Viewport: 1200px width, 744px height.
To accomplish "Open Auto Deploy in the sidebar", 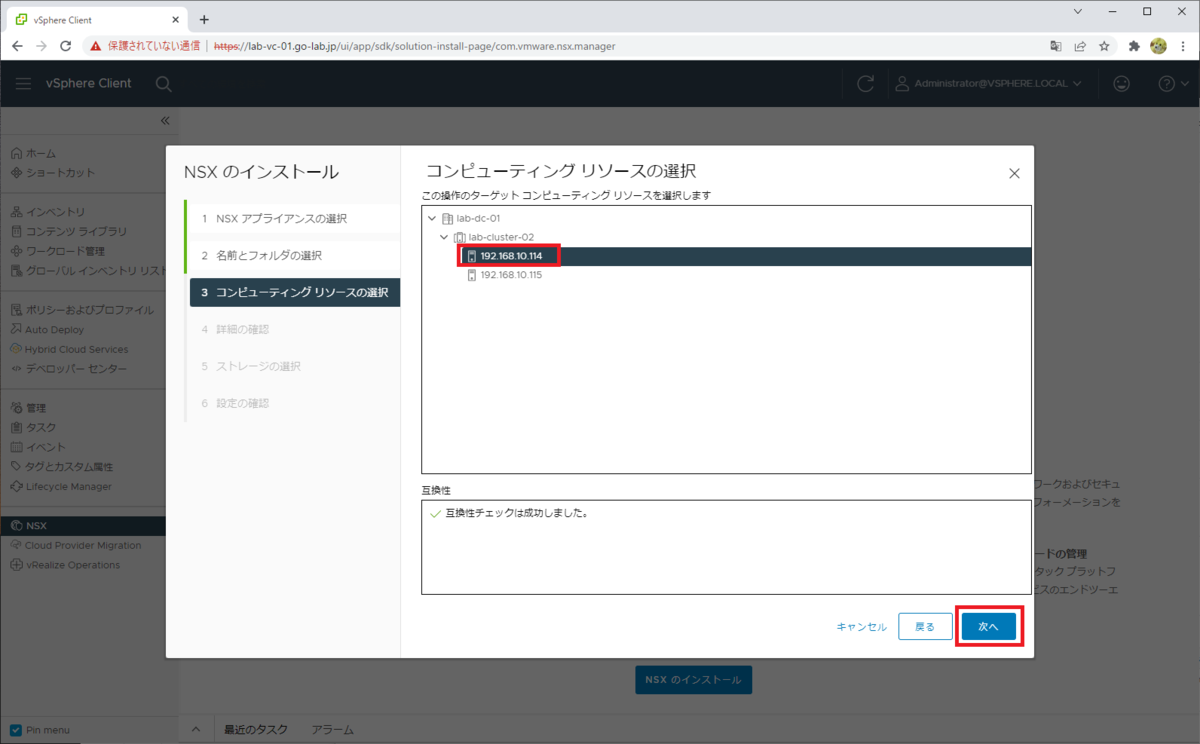I will click(55, 329).
